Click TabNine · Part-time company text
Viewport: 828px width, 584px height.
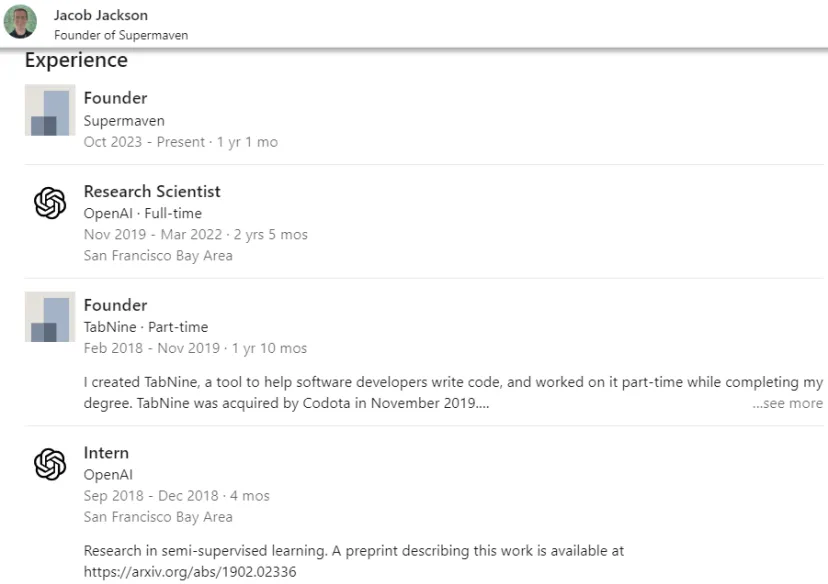[146, 327]
